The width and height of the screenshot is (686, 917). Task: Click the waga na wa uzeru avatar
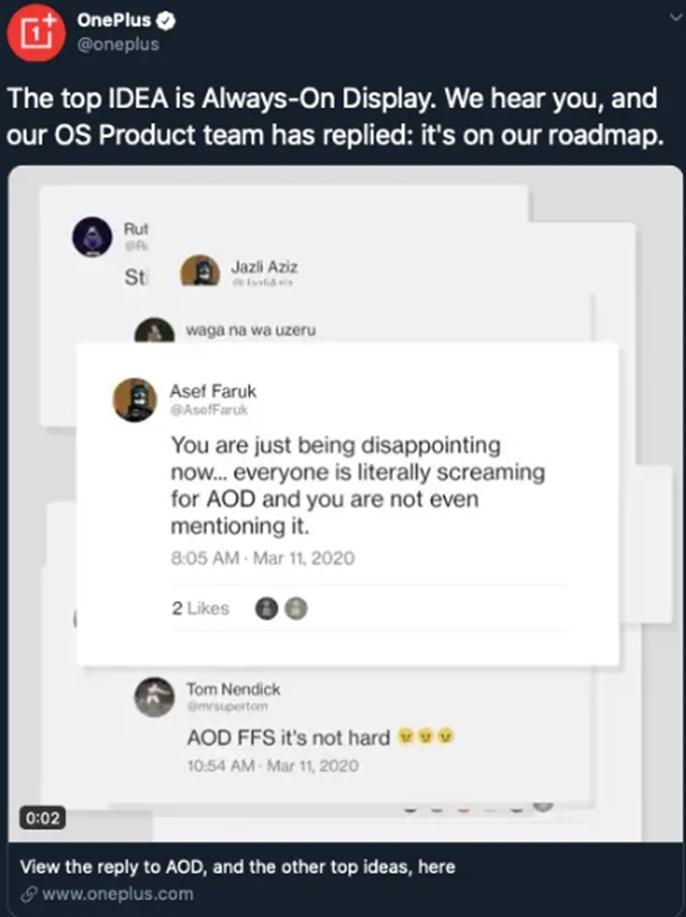[154, 331]
